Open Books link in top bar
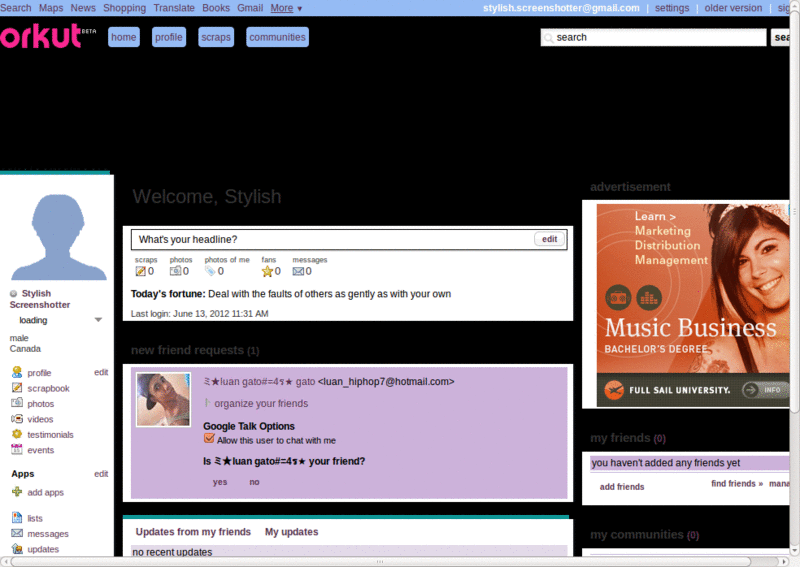Viewport: 800px width, 567px height. [216, 8]
